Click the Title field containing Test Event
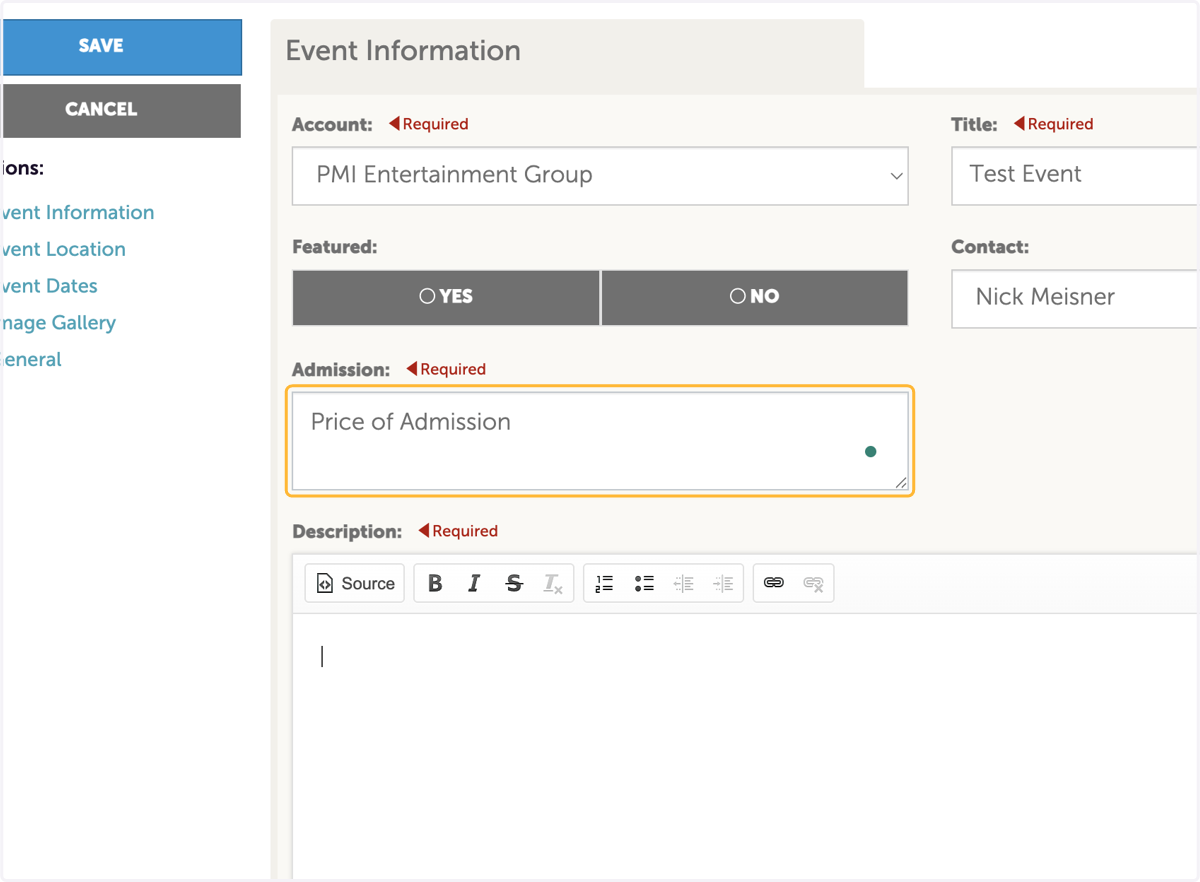Screen dimensions: 1200x882 (1075, 176)
